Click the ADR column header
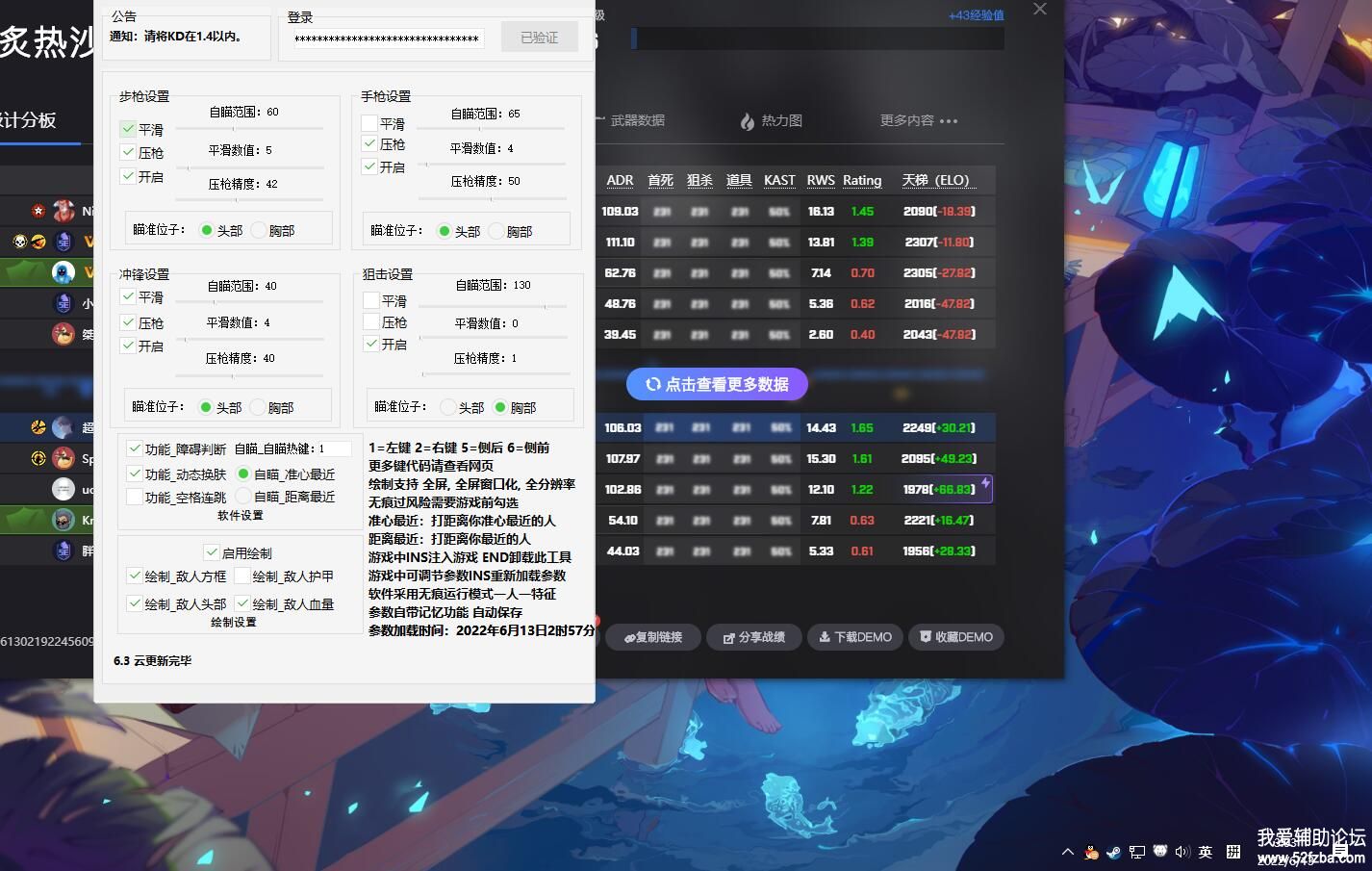The width and height of the screenshot is (1372, 871). click(x=620, y=180)
